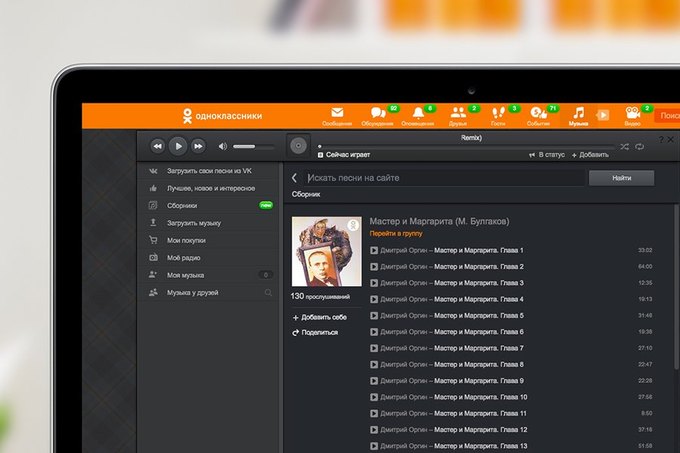The height and width of the screenshot is (453, 680).
Task: Play the current track
Action: [178, 146]
